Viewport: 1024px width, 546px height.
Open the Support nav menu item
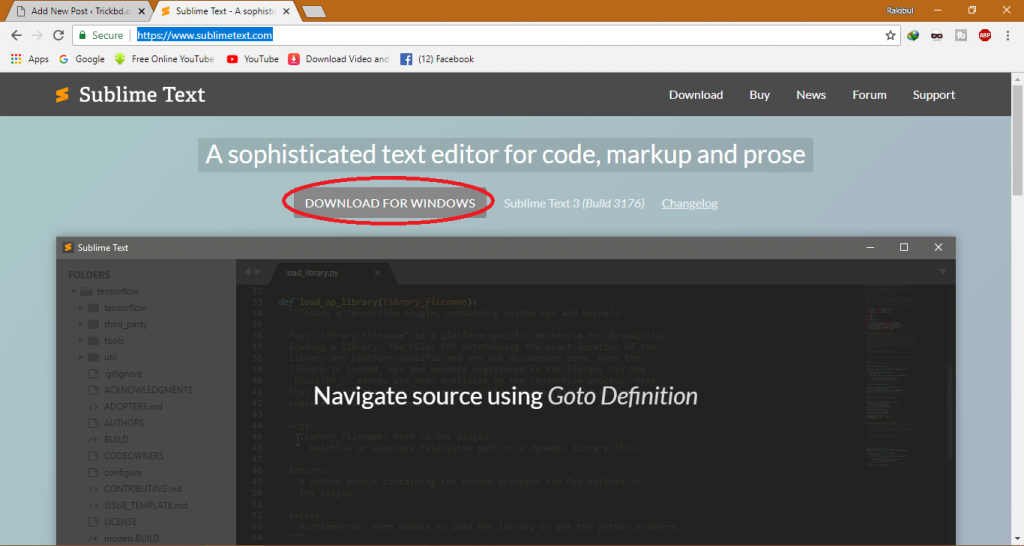933,95
